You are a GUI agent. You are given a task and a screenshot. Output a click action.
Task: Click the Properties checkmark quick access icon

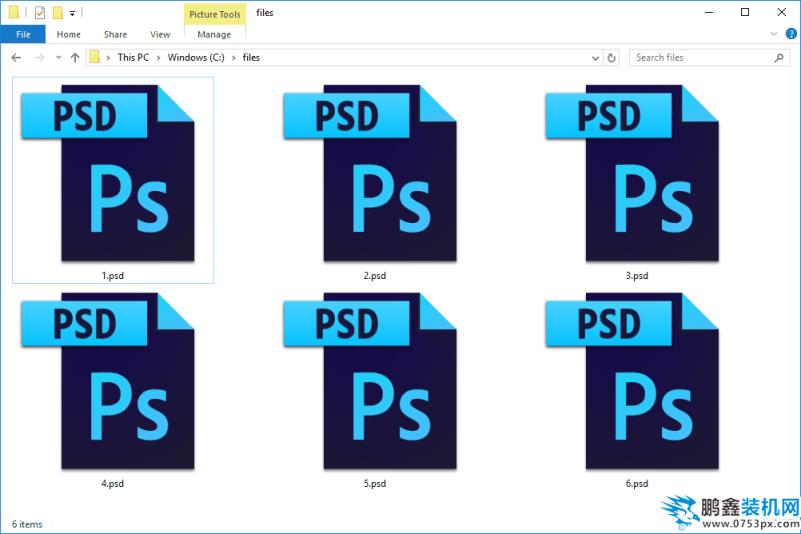pyautogui.click(x=40, y=12)
